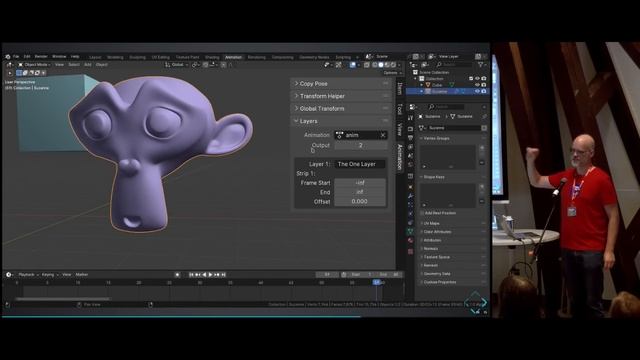Click the transform pivot point icon

196,64
